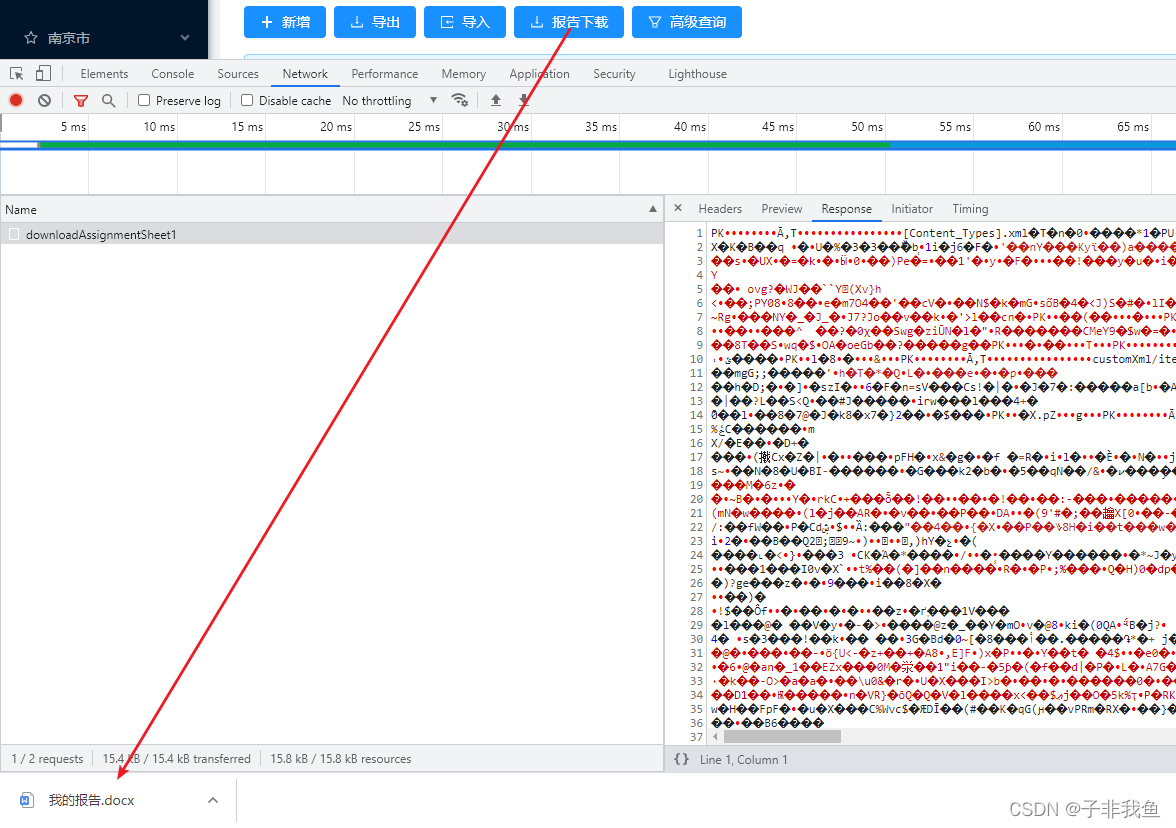This screenshot has width=1176, height=828.
Task: Click the response horizontal scrollbar thumb
Action: [x=782, y=737]
